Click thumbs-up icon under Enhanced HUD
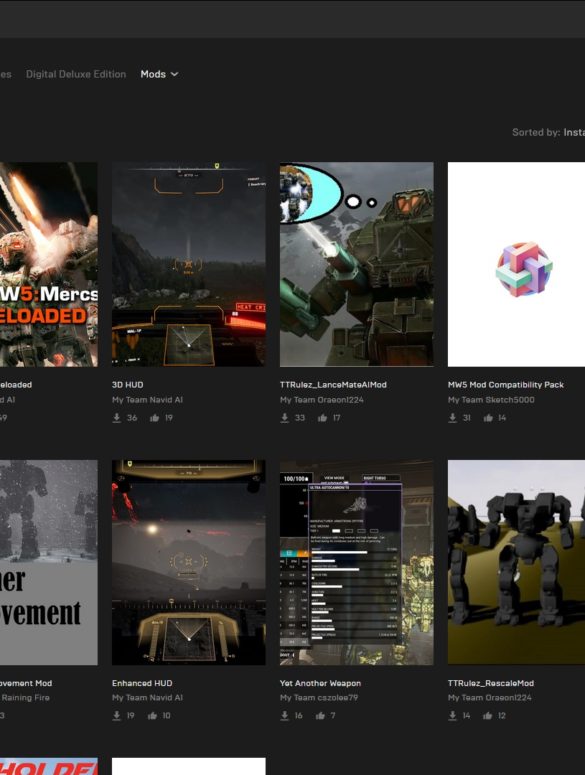This screenshot has width=585, height=775. coord(152,715)
